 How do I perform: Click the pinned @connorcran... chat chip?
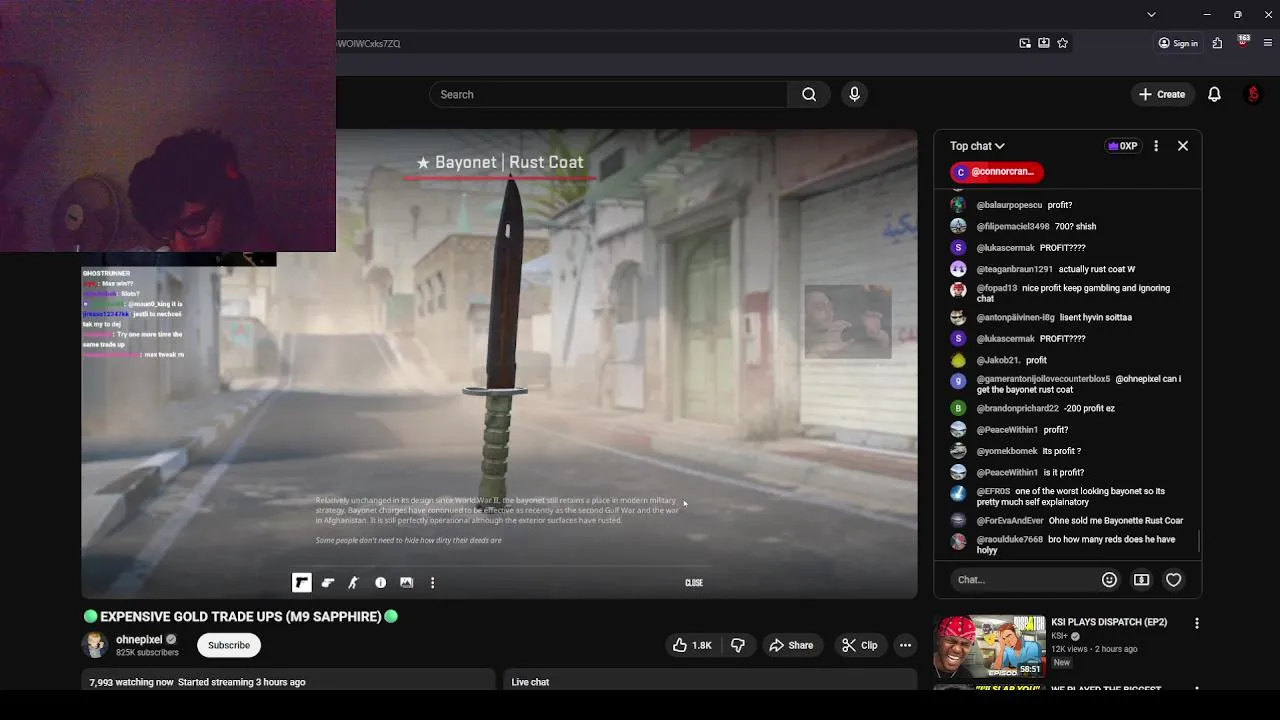click(x=997, y=172)
